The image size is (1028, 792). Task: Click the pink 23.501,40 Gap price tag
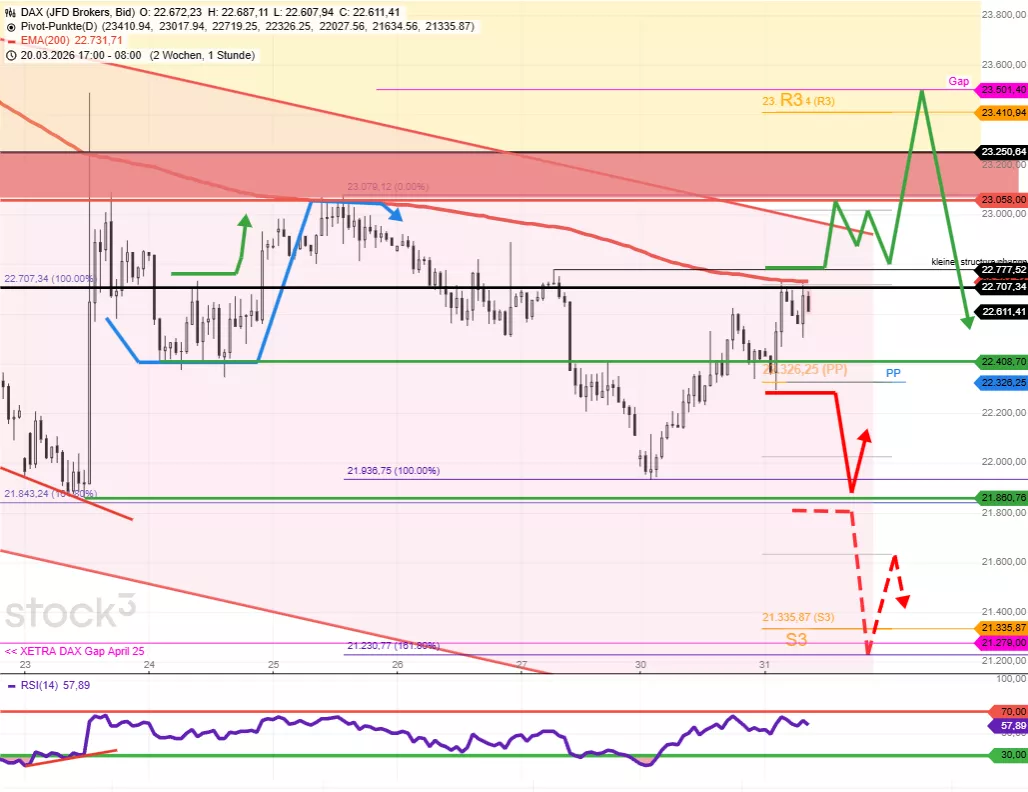(1001, 90)
